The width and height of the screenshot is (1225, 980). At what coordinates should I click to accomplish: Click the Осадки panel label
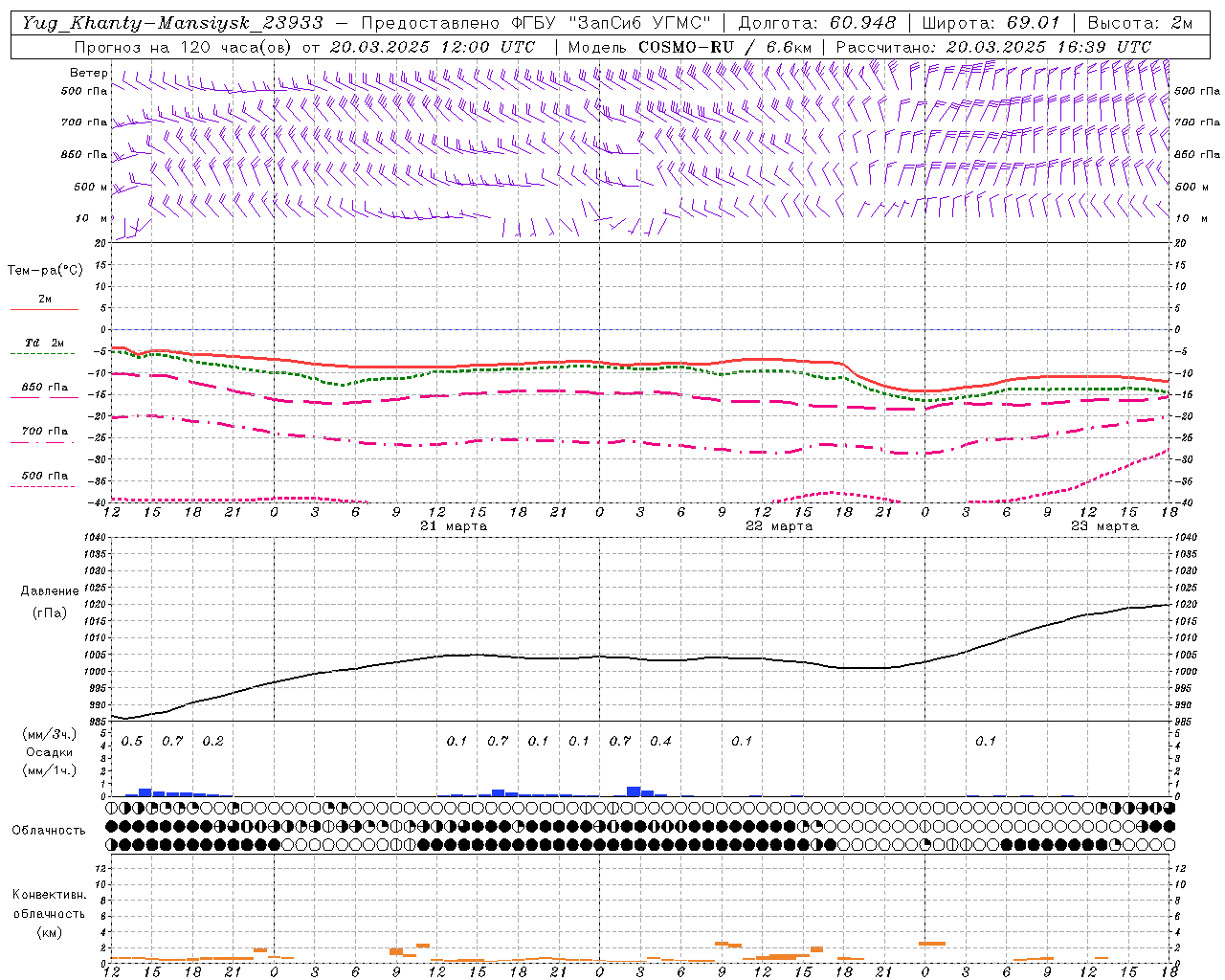tap(50, 752)
